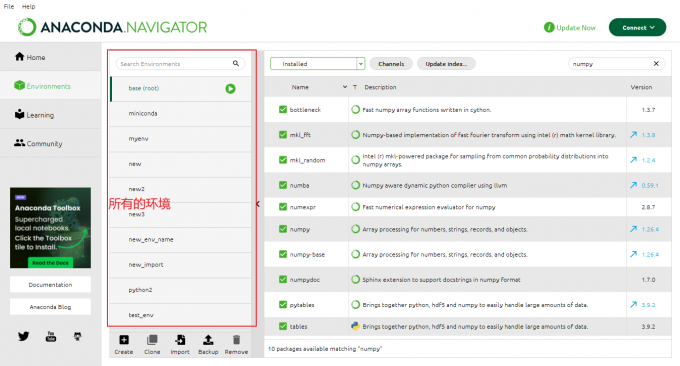Open the File menu
This screenshot has width=680, height=366.
[x=9, y=7]
